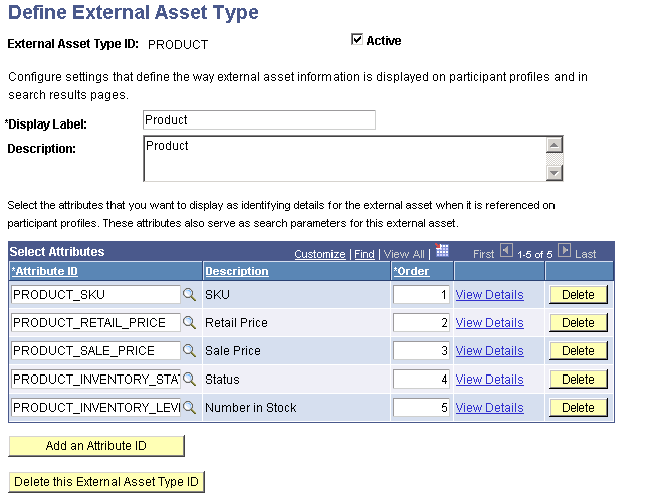Open lookup for PRODUCT_INVENTORY_LEV attribute

[x=189, y=408]
